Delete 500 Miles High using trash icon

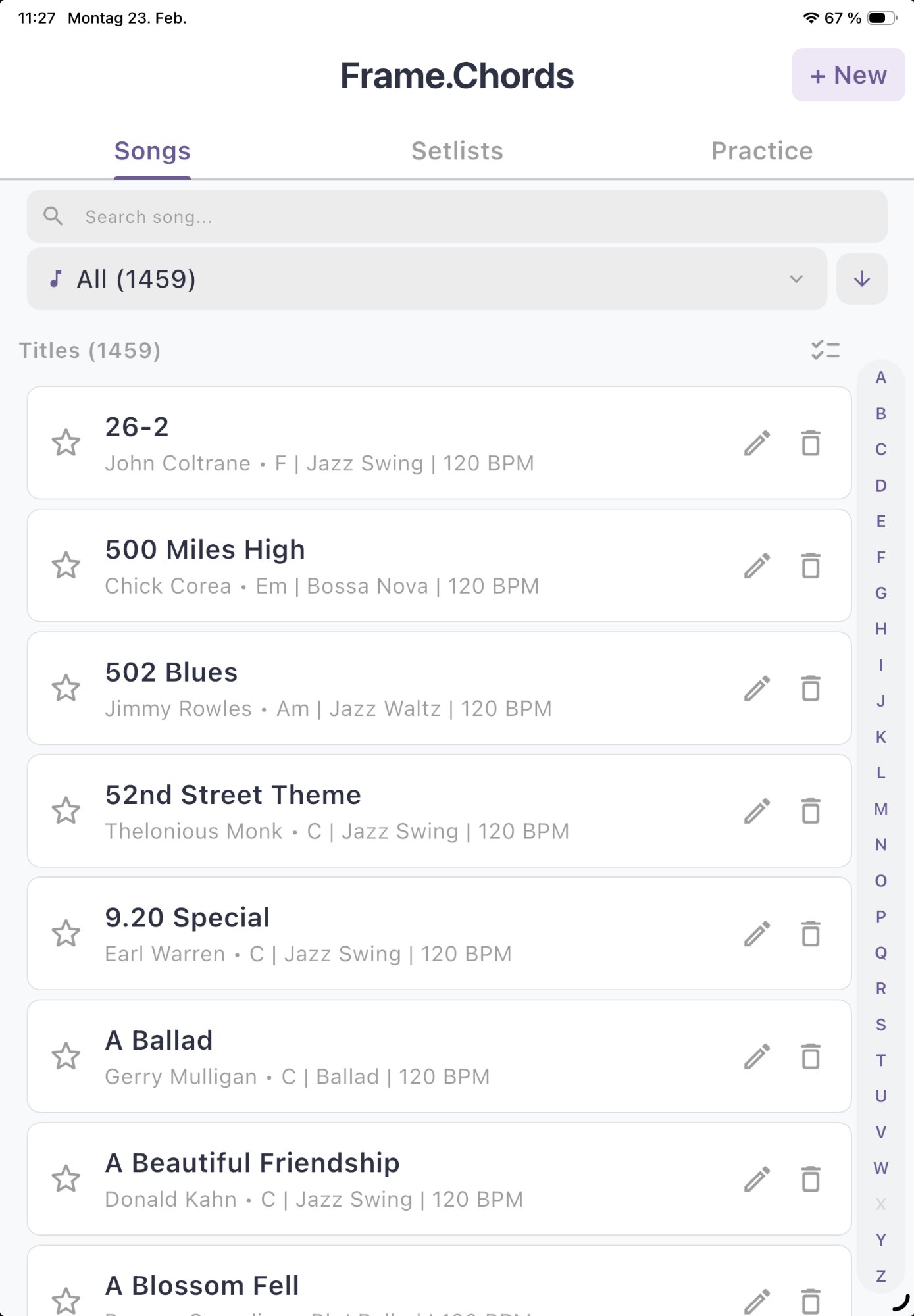tap(811, 565)
